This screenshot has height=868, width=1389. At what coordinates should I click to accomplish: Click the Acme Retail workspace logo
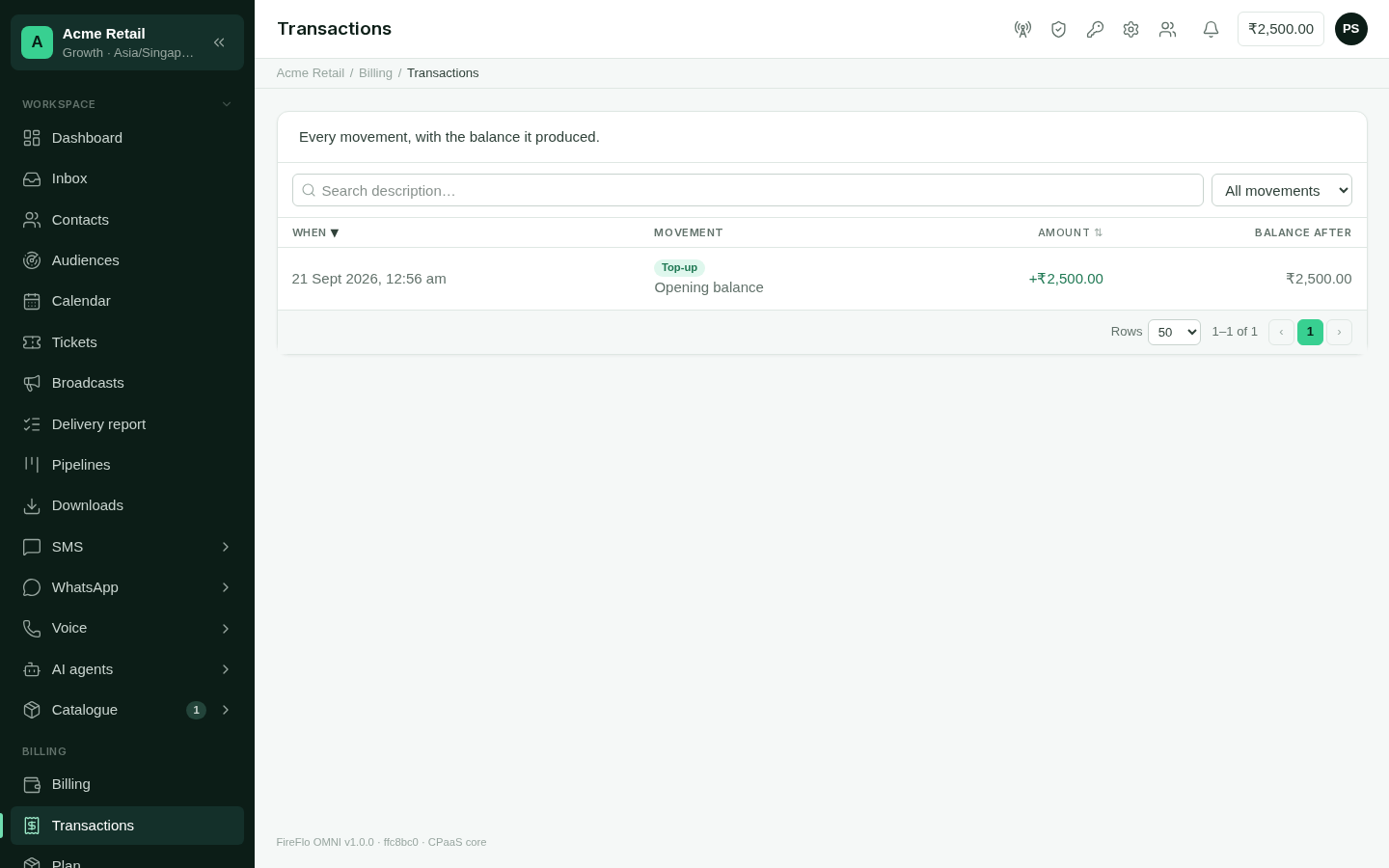pos(37,42)
